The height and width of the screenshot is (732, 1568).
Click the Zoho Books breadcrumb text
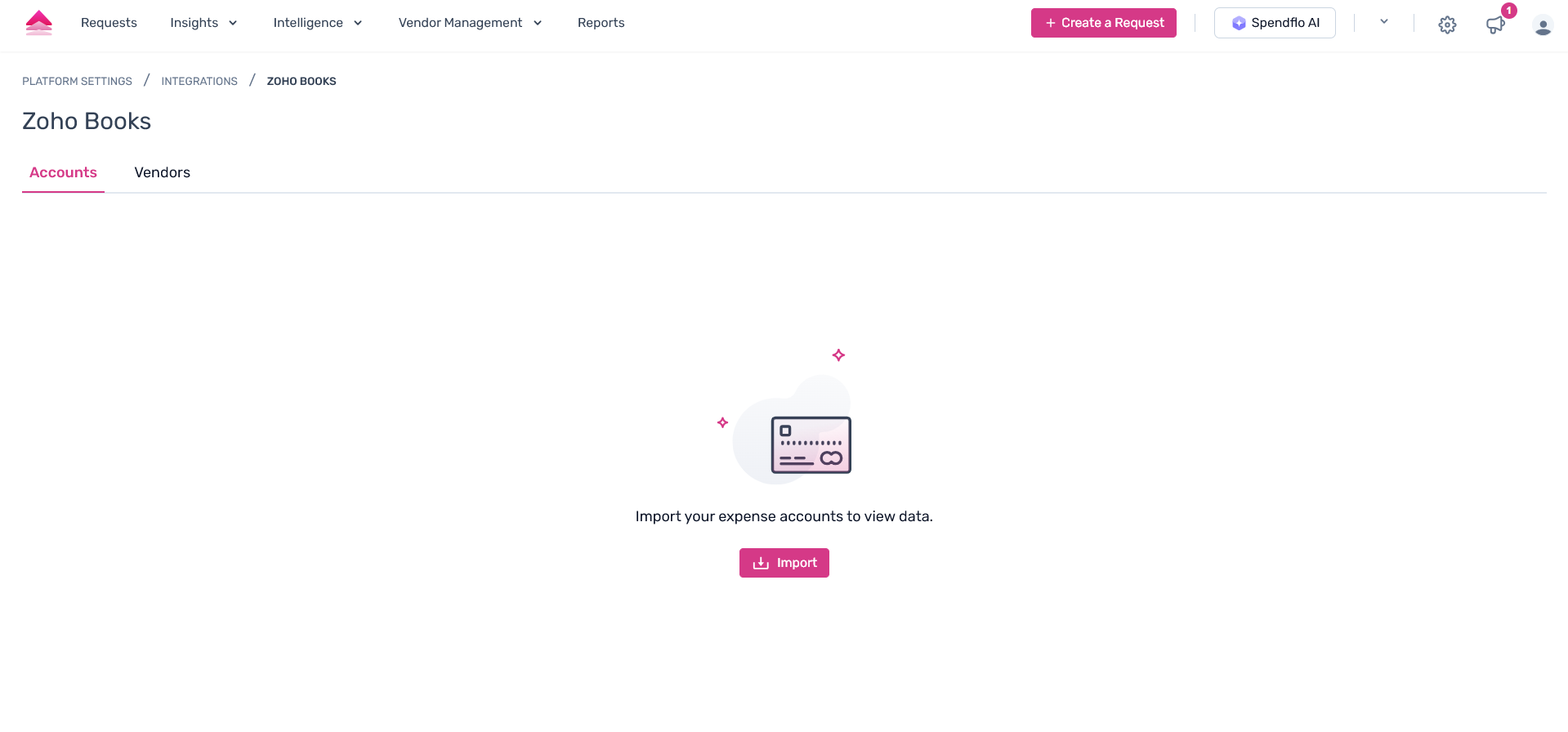click(302, 81)
